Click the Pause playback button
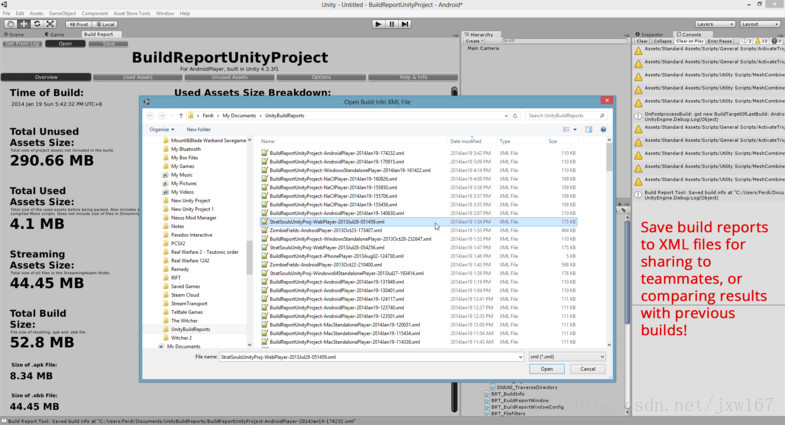Image resolution: width=785 pixels, height=425 pixels. point(392,24)
